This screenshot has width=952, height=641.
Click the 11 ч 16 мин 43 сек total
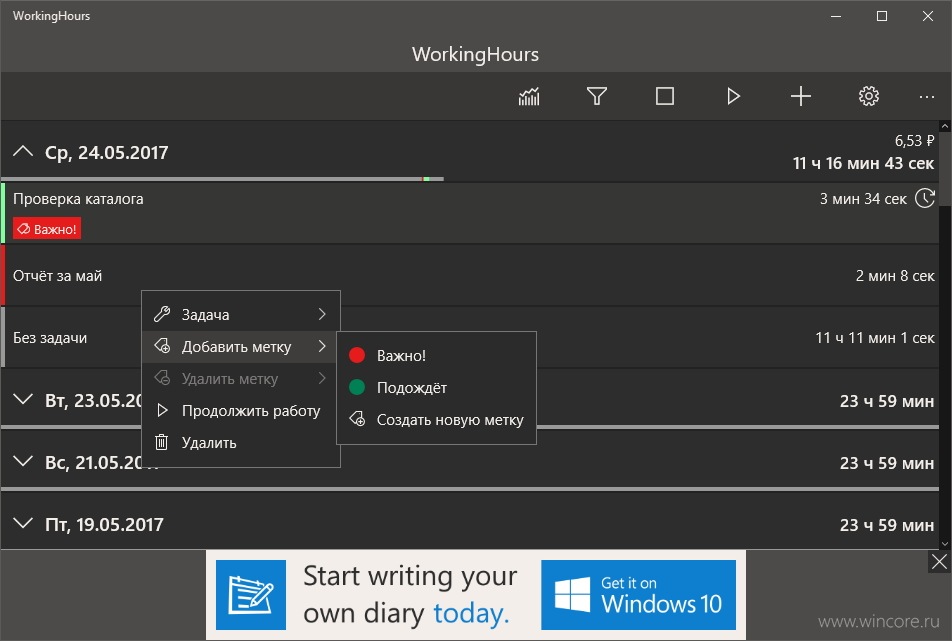coord(863,163)
